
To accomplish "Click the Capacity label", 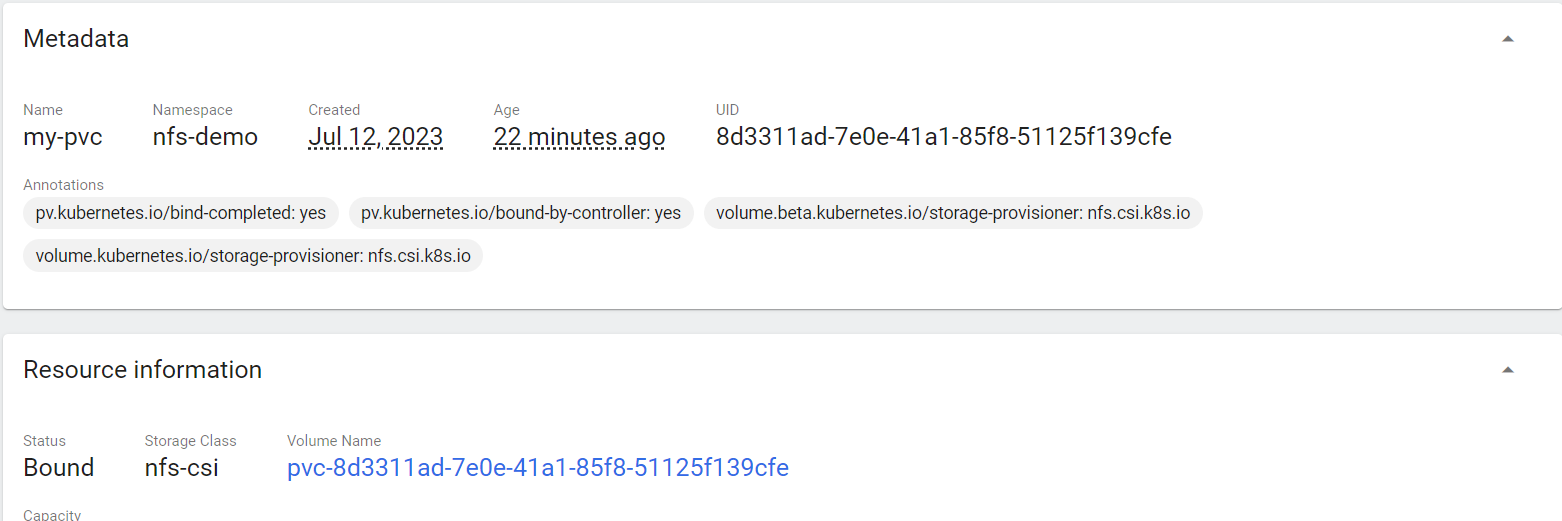I will click(x=52, y=515).
